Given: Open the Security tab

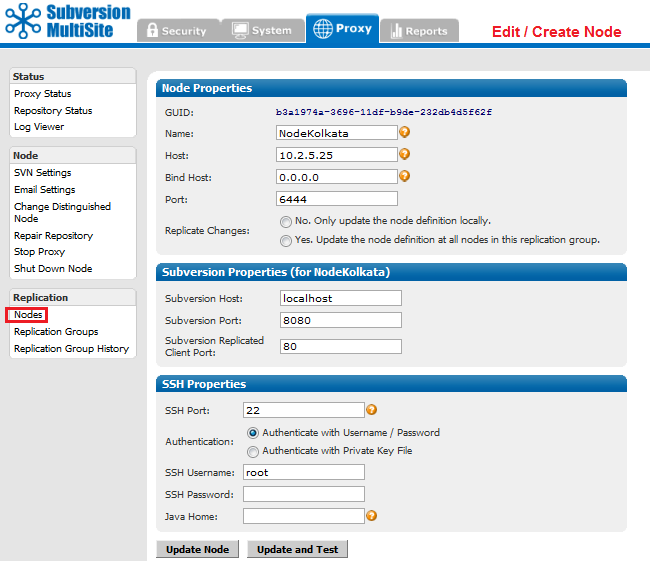Looking at the screenshot, I should tap(178, 30).
